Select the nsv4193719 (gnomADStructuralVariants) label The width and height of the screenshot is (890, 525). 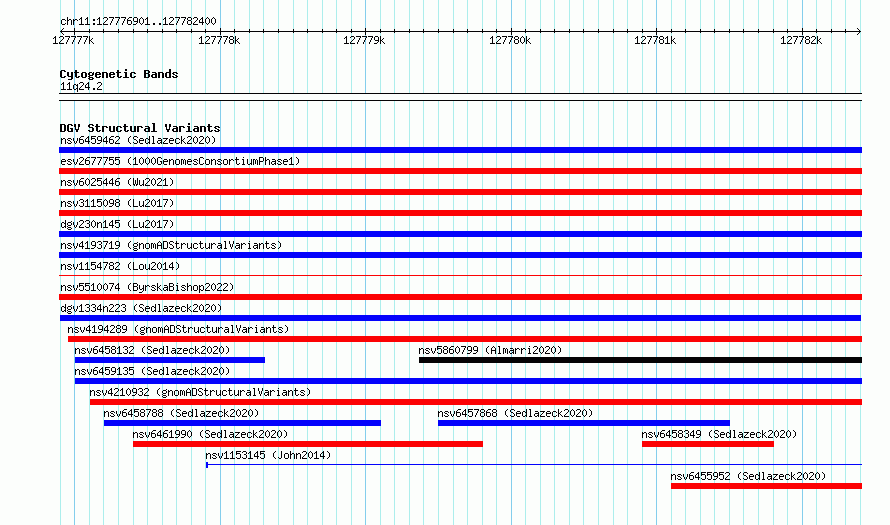click(x=171, y=245)
